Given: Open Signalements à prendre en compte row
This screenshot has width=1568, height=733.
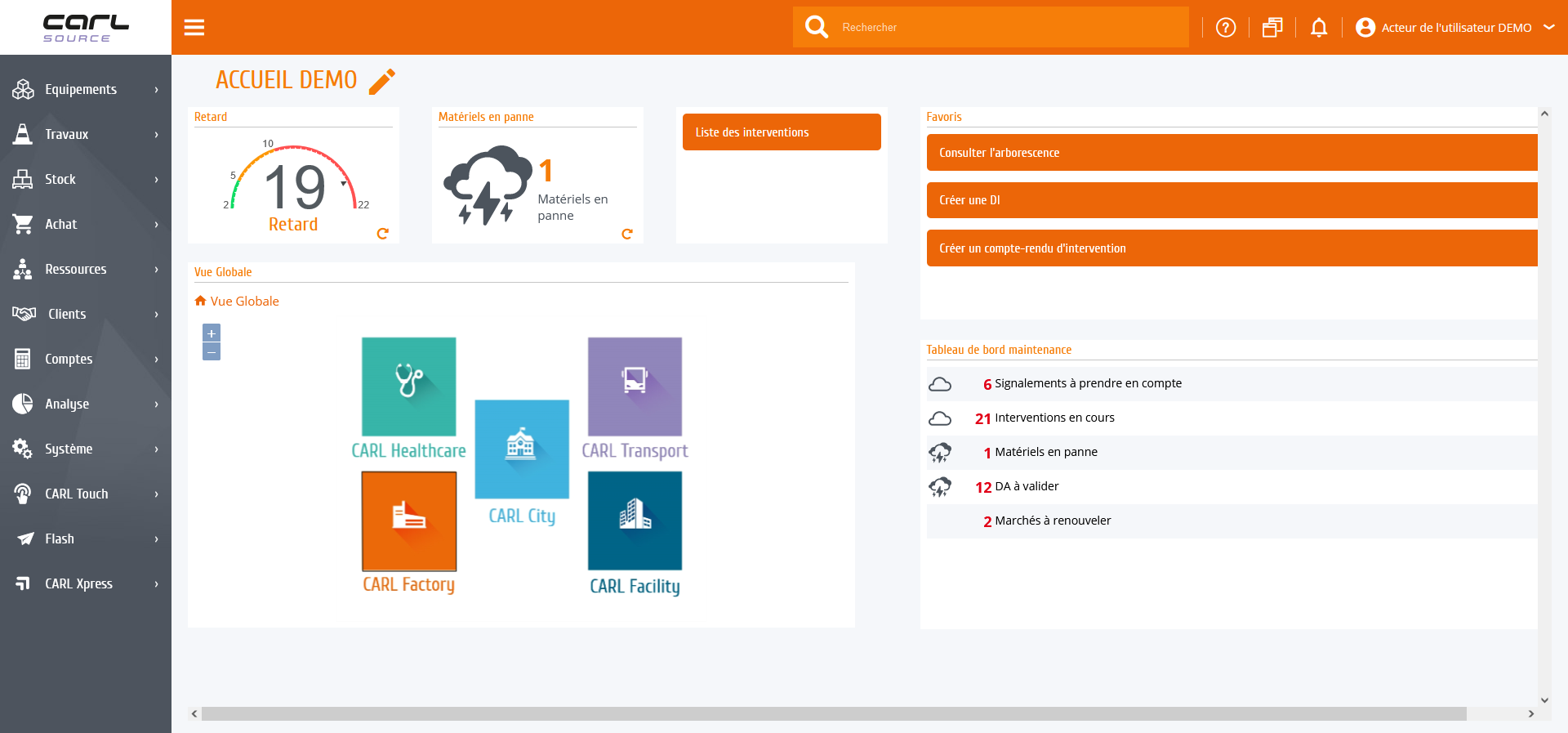Looking at the screenshot, I should pyautogui.click(x=1232, y=384).
